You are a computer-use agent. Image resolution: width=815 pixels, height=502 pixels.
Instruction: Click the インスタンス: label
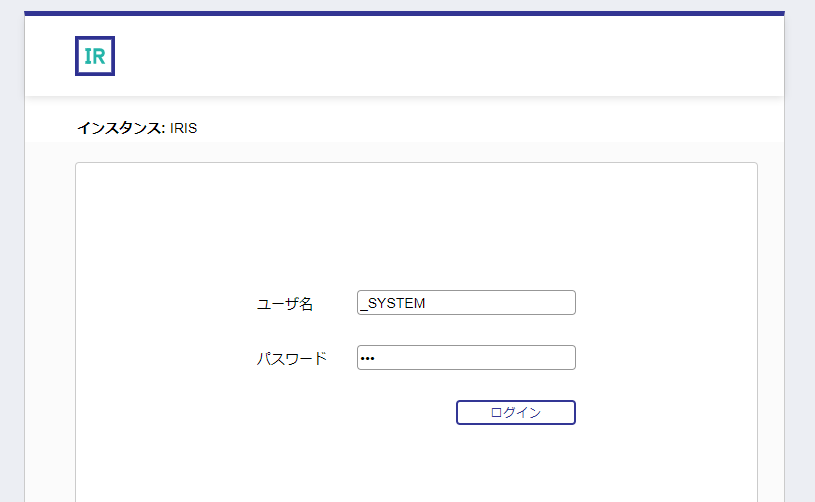[121, 128]
